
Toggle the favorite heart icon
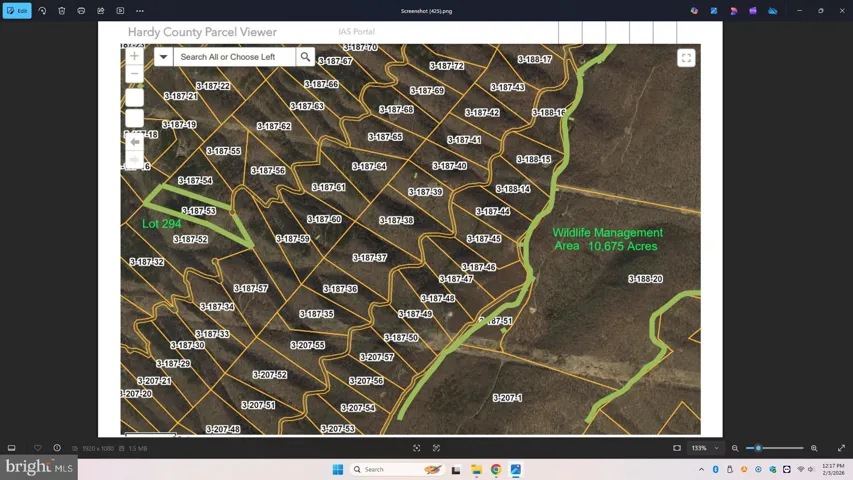pos(38,448)
